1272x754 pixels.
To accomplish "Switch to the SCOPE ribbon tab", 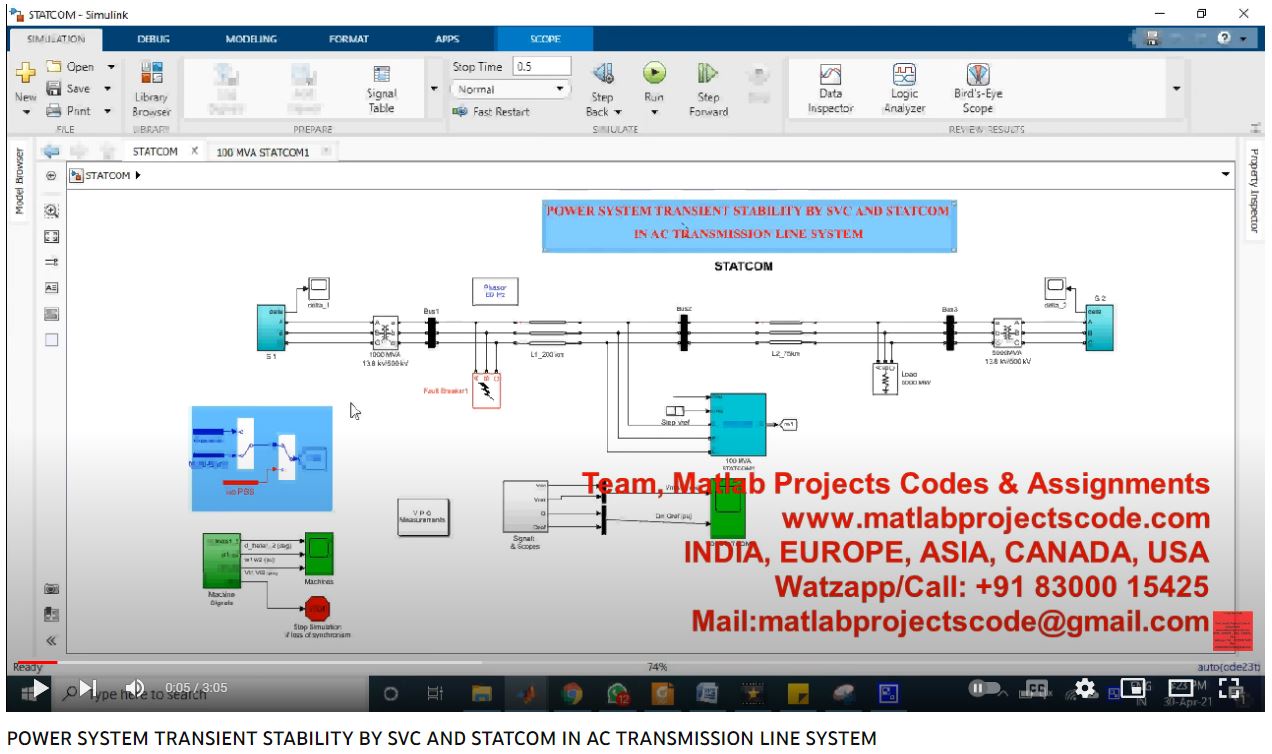I will click(x=545, y=39).
